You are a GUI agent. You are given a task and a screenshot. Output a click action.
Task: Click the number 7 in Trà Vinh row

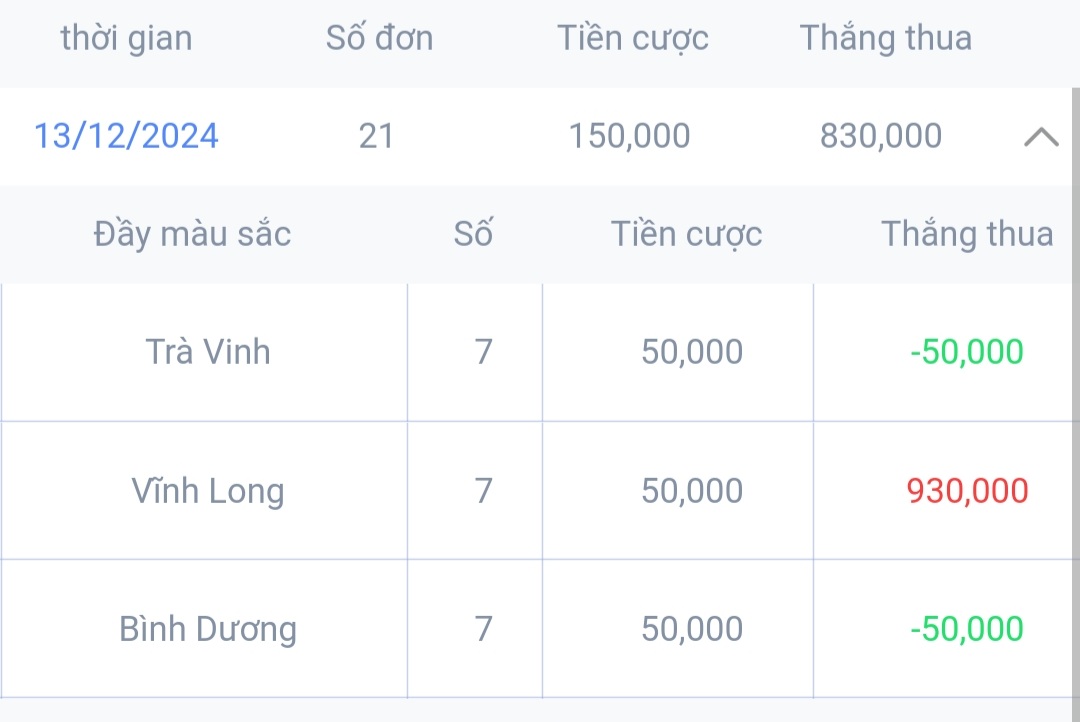tap(484, 352)
